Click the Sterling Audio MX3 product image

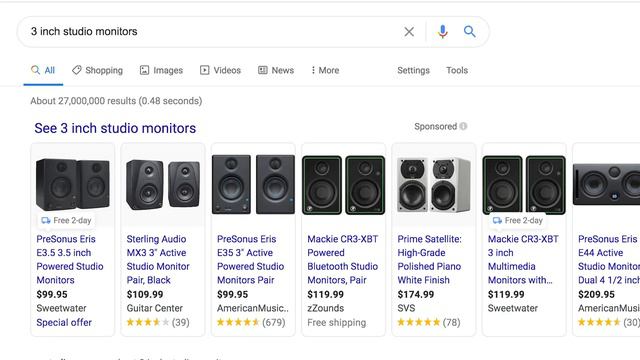click(163, 184)
